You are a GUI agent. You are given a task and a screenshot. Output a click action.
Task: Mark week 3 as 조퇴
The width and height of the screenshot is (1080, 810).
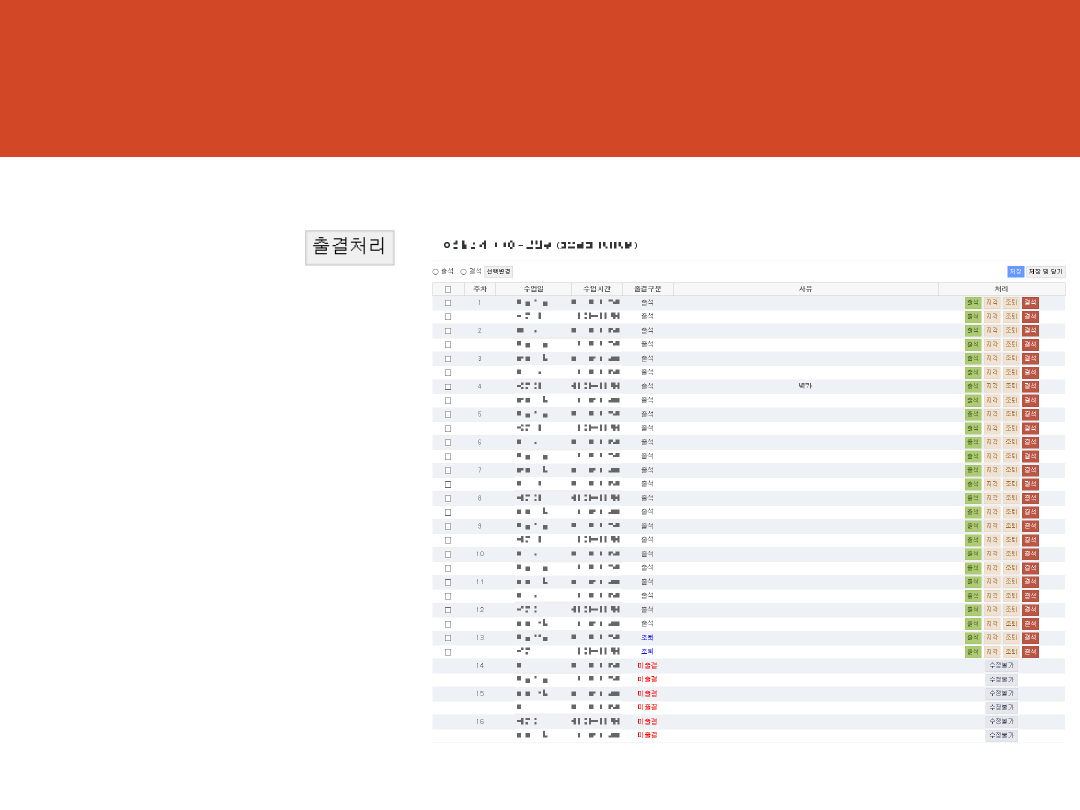pos(1011,358)
